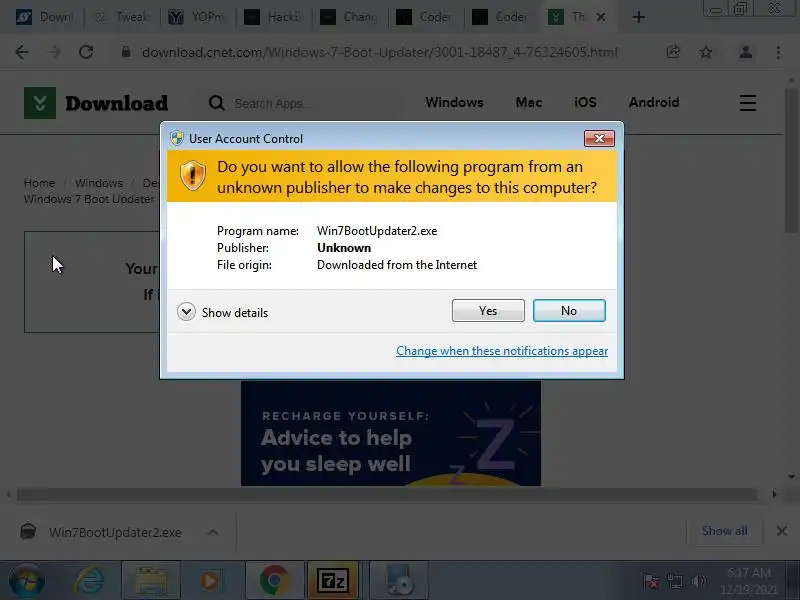Click the vertical page scrollbar thumb
The width and height of the screenshot is (800, 600).
click(x=791, y=161)
